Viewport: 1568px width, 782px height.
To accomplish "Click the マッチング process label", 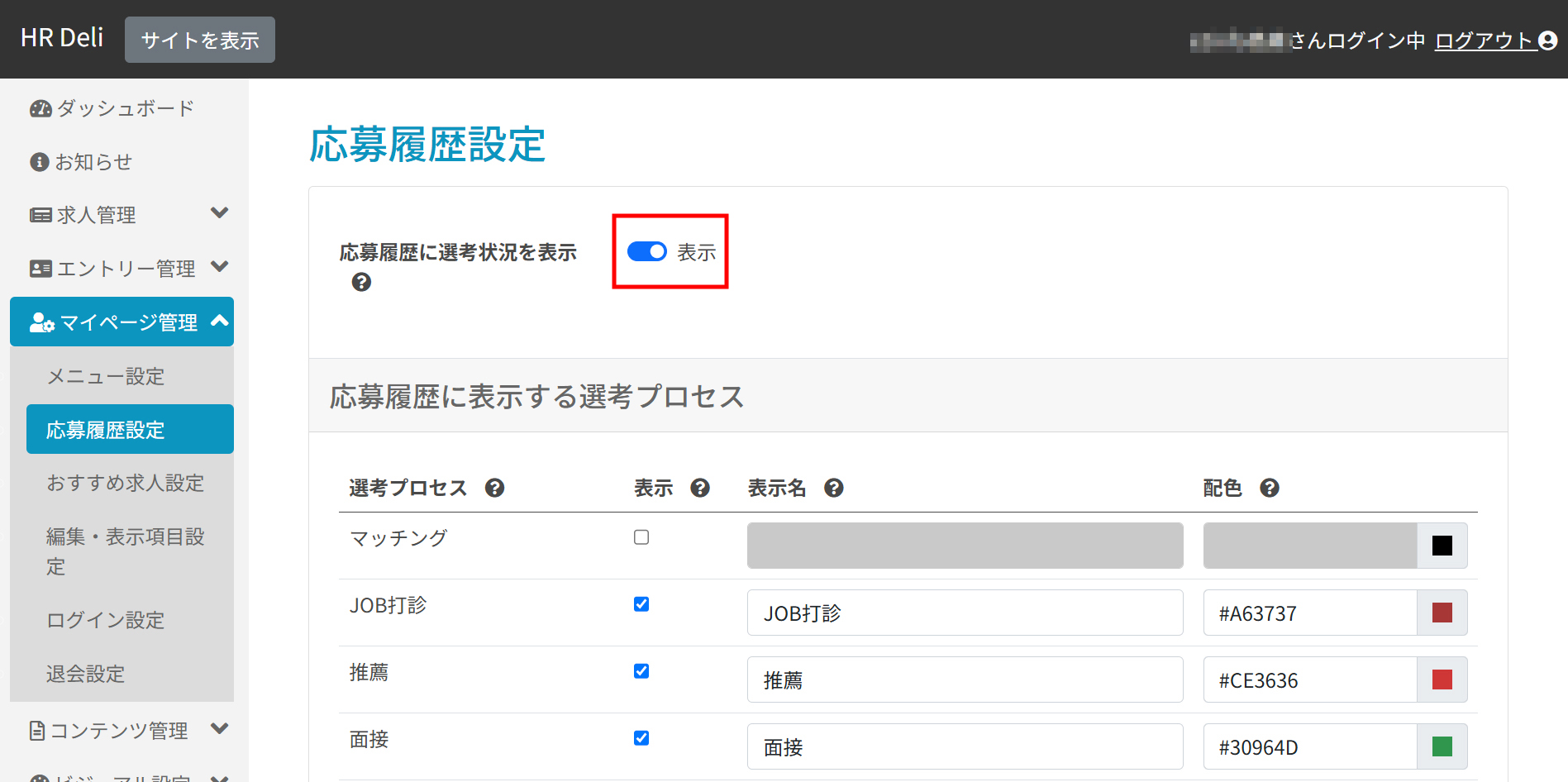I will click(398, 538).
